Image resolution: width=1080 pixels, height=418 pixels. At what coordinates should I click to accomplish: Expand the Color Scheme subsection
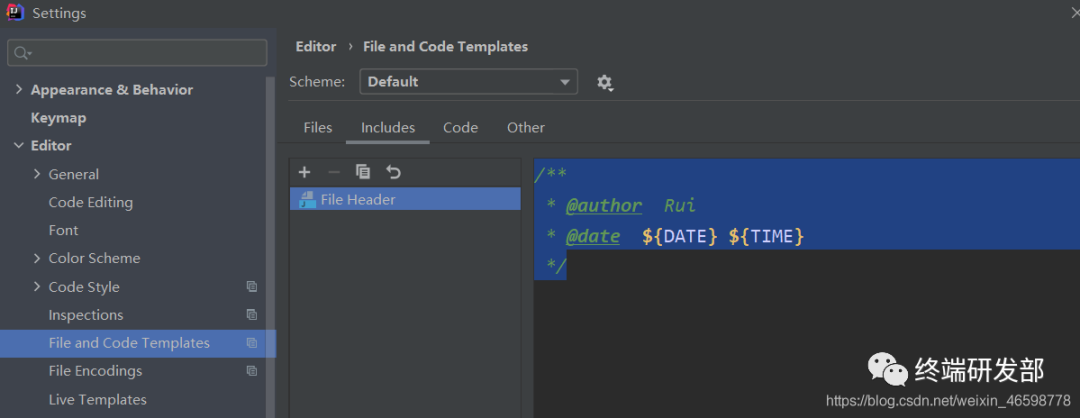tap(37, 258)
